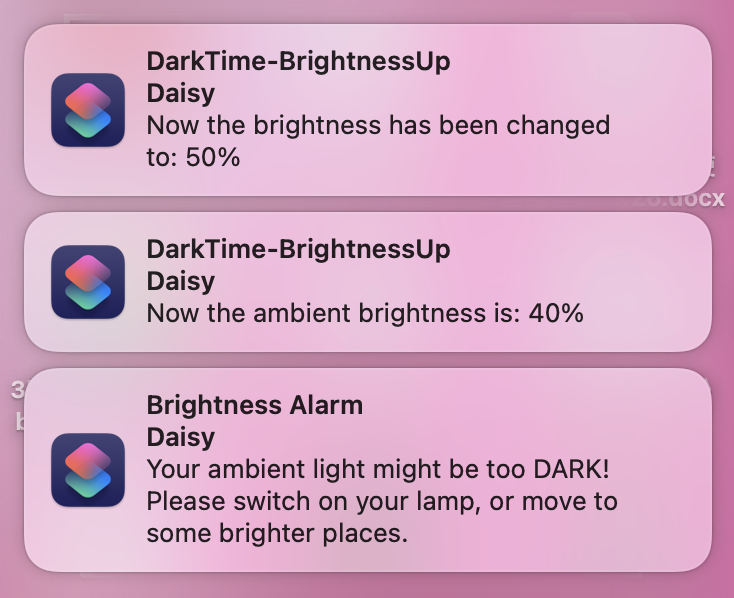This screenshot has width=734, height=598.
Task: Open the Brightness Alarm notification title
Action: (x=255, y=405)
